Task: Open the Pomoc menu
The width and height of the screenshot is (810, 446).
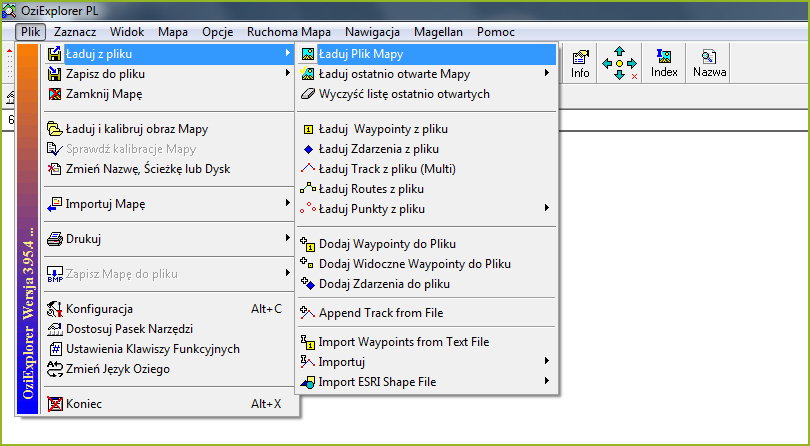Action: tap(496, 32)
